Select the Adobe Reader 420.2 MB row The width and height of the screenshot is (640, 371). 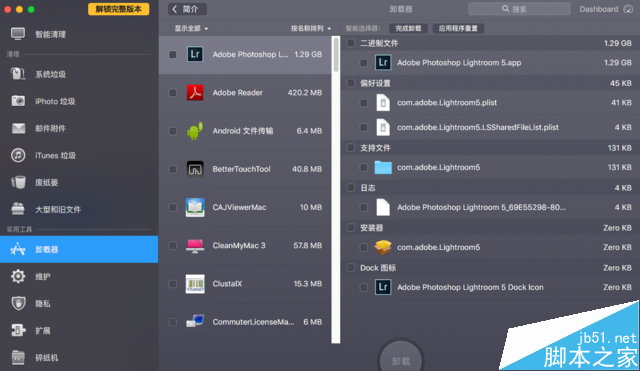coord(245,93)
